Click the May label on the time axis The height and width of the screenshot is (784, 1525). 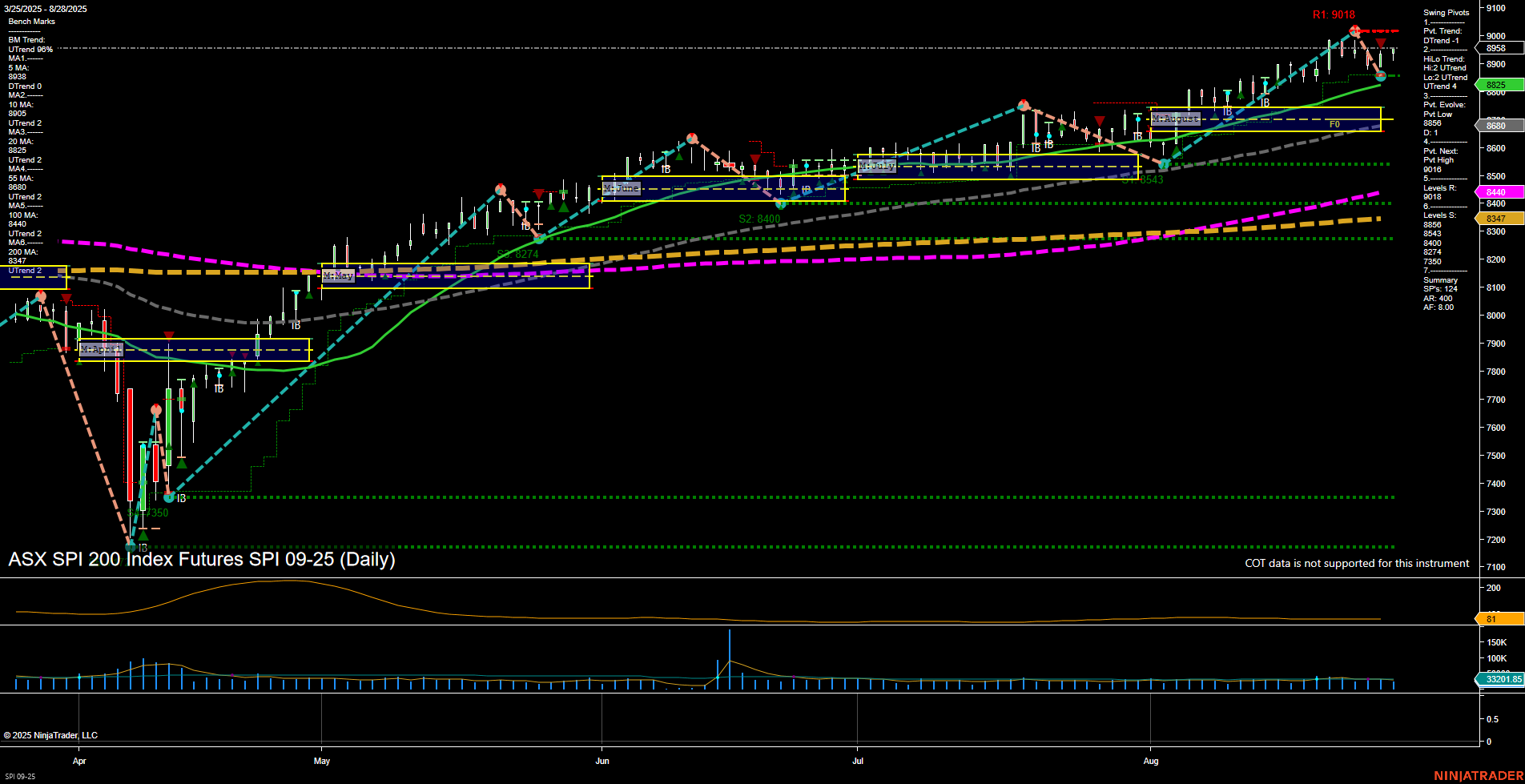322,761
